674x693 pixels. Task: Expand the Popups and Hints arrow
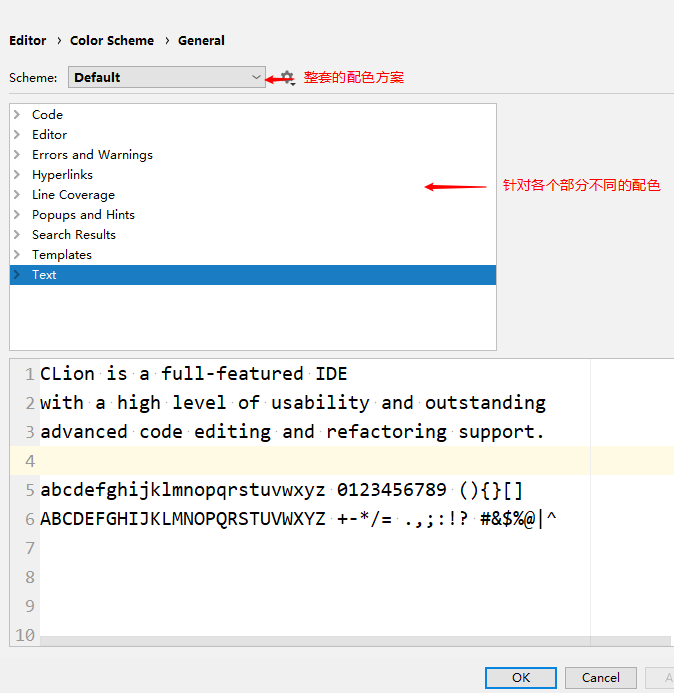coord(17,215)
